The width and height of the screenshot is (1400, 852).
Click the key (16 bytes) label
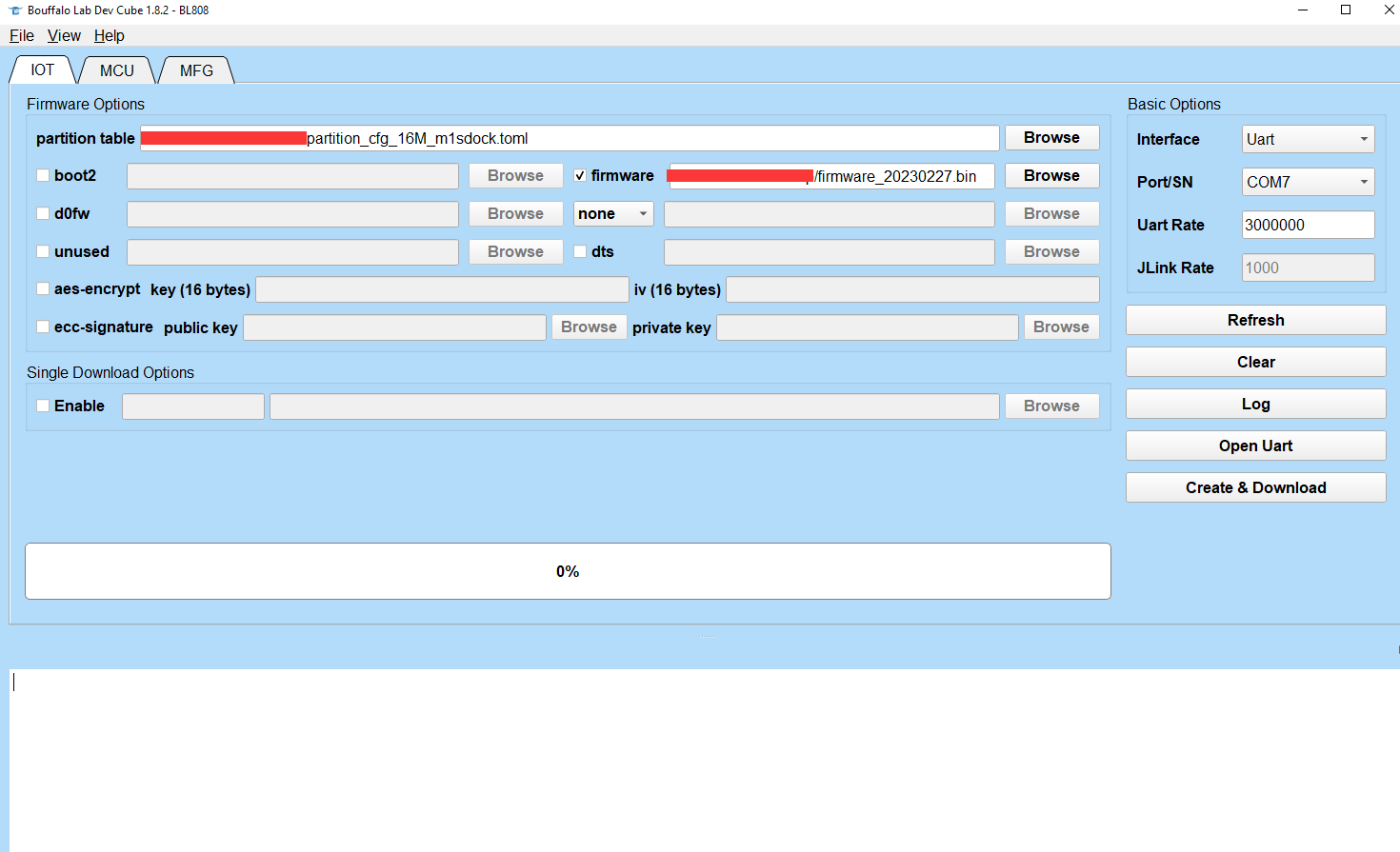[x=200, y=289]
